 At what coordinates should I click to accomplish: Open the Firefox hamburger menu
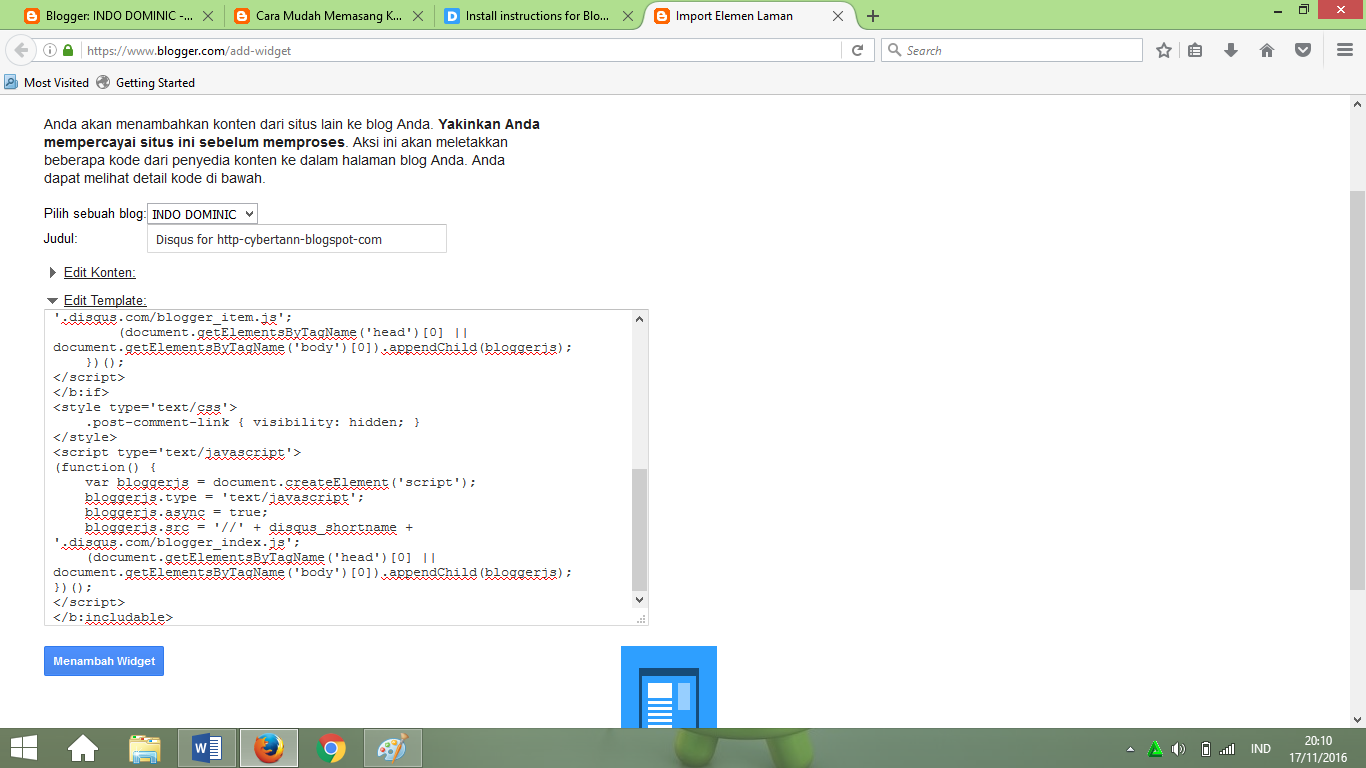click(1345, 50)
